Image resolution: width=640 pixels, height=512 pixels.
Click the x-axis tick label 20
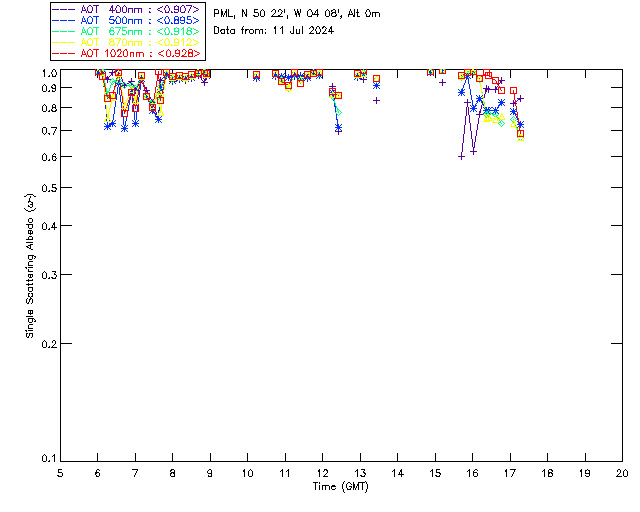point(622,473)
